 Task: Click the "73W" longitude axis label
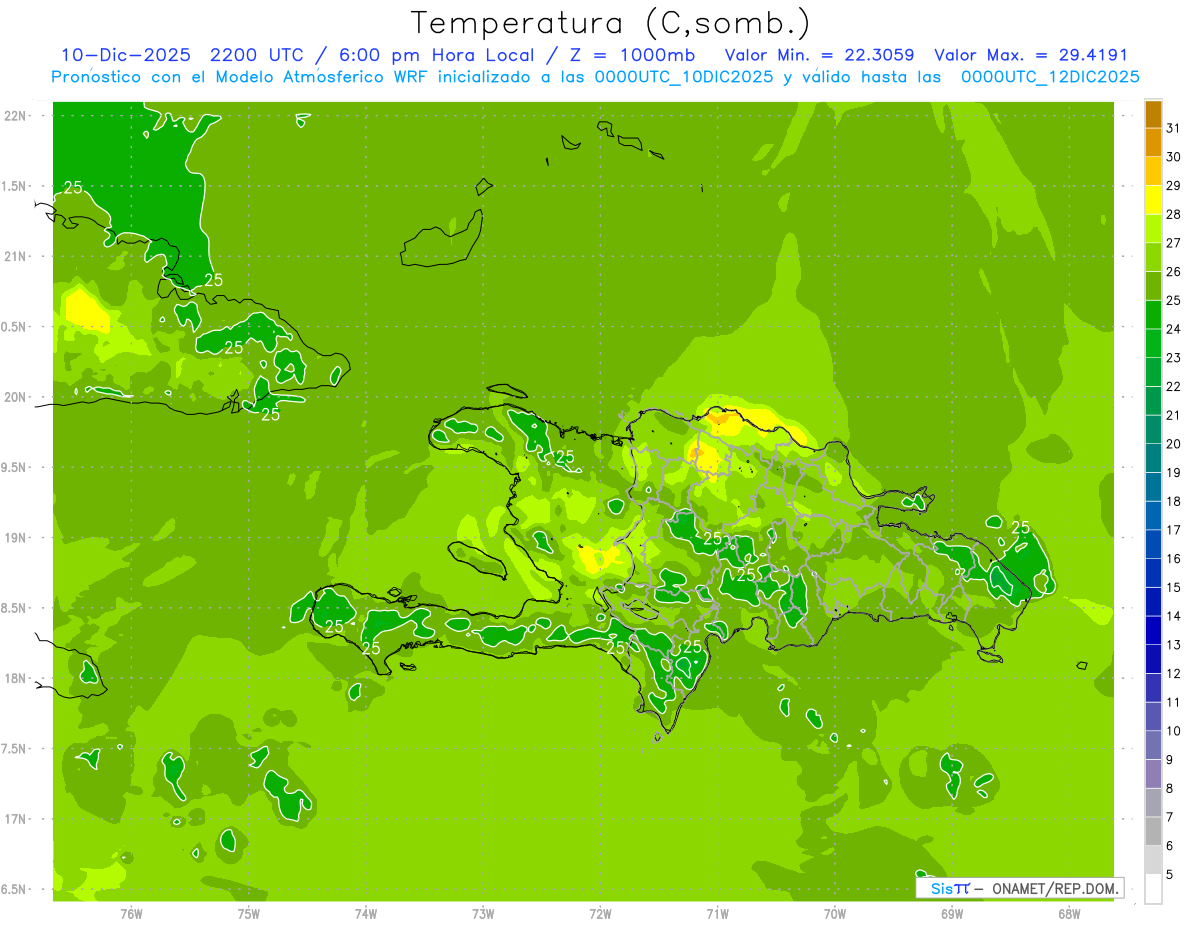point(483,914)
